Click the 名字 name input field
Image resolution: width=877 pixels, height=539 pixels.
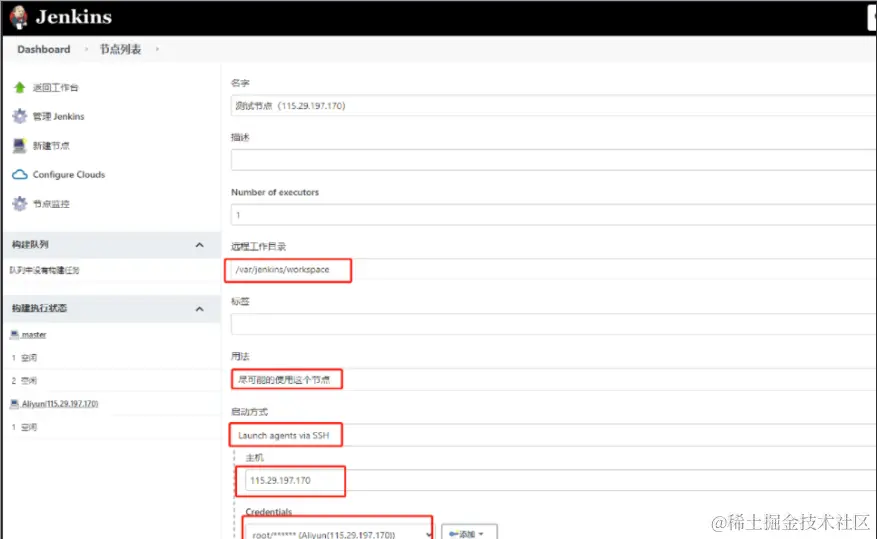[x=554, y=106]
